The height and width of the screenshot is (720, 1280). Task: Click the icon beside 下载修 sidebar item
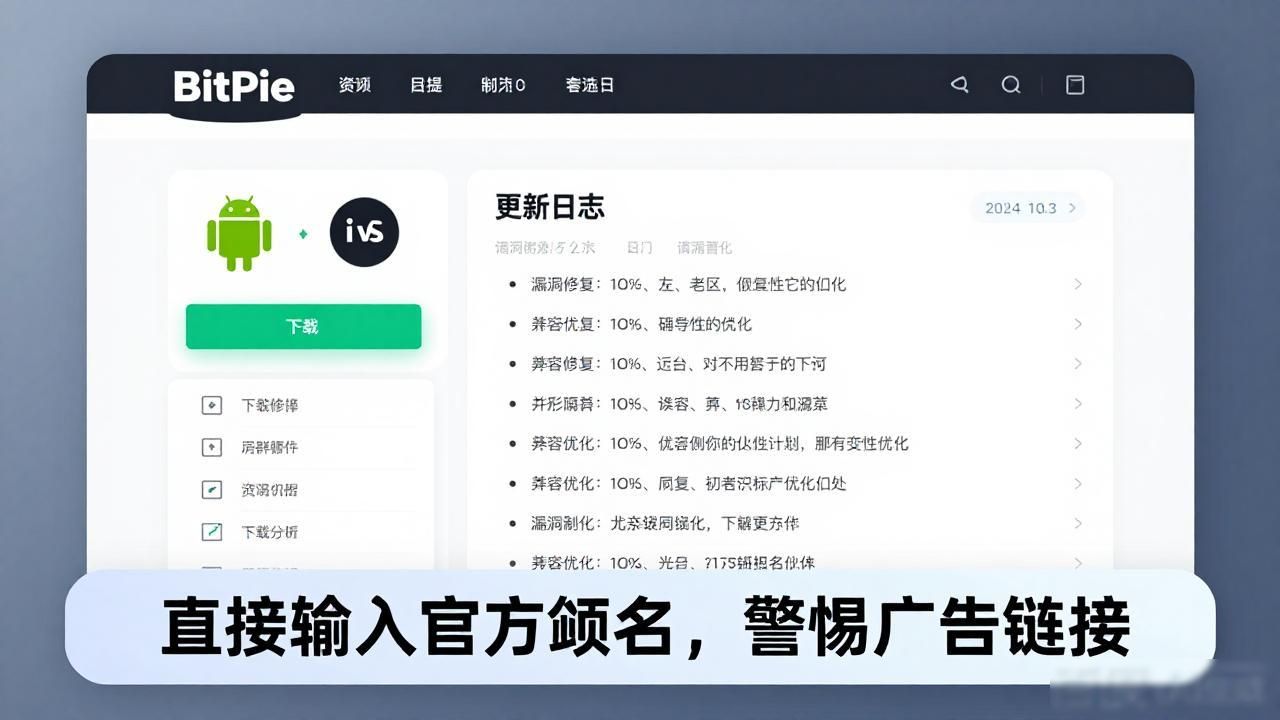point(211,405)
